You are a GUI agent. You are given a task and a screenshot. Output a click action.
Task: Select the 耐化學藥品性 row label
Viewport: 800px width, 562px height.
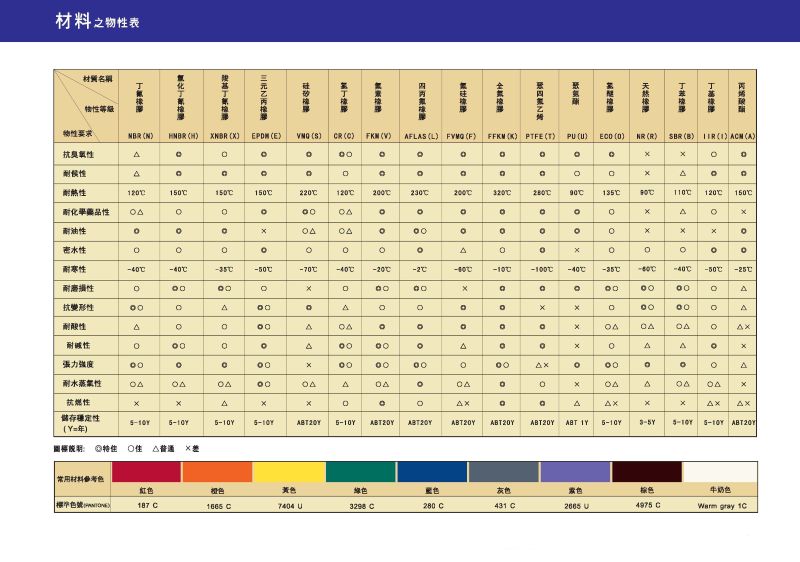[85, 212]
